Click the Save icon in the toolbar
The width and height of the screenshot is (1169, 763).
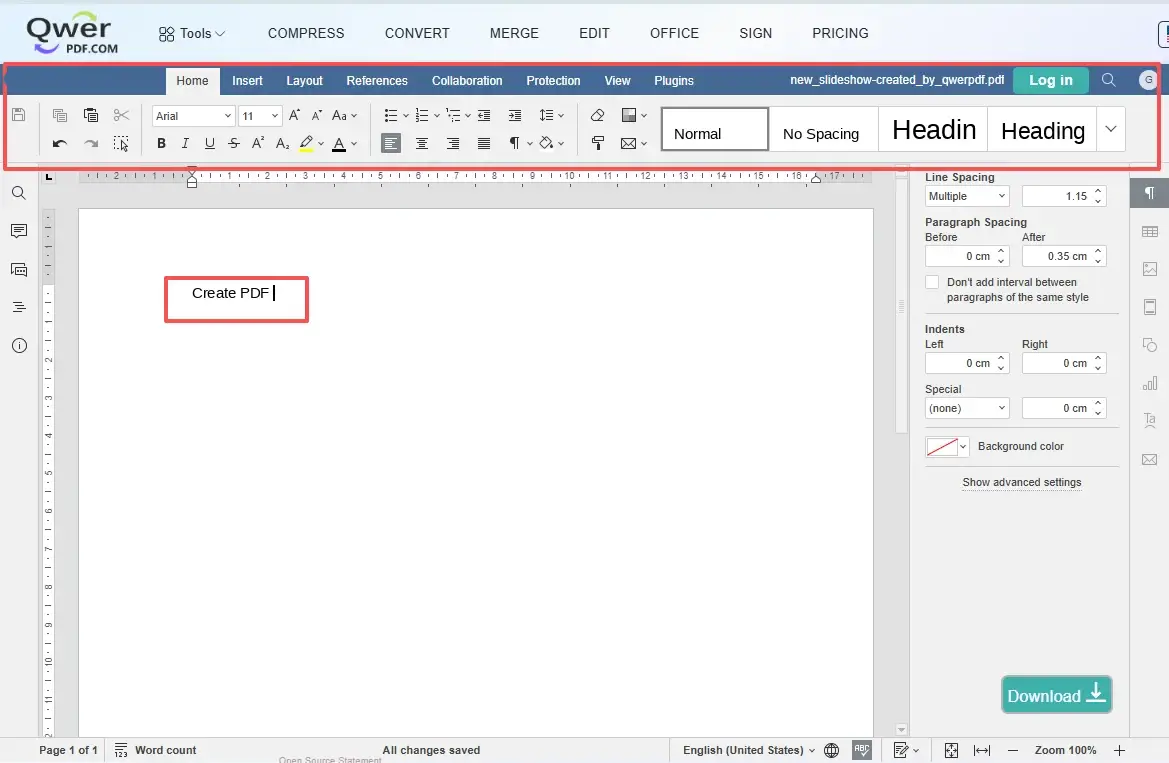pyautogui.click(x=19, y=115)
